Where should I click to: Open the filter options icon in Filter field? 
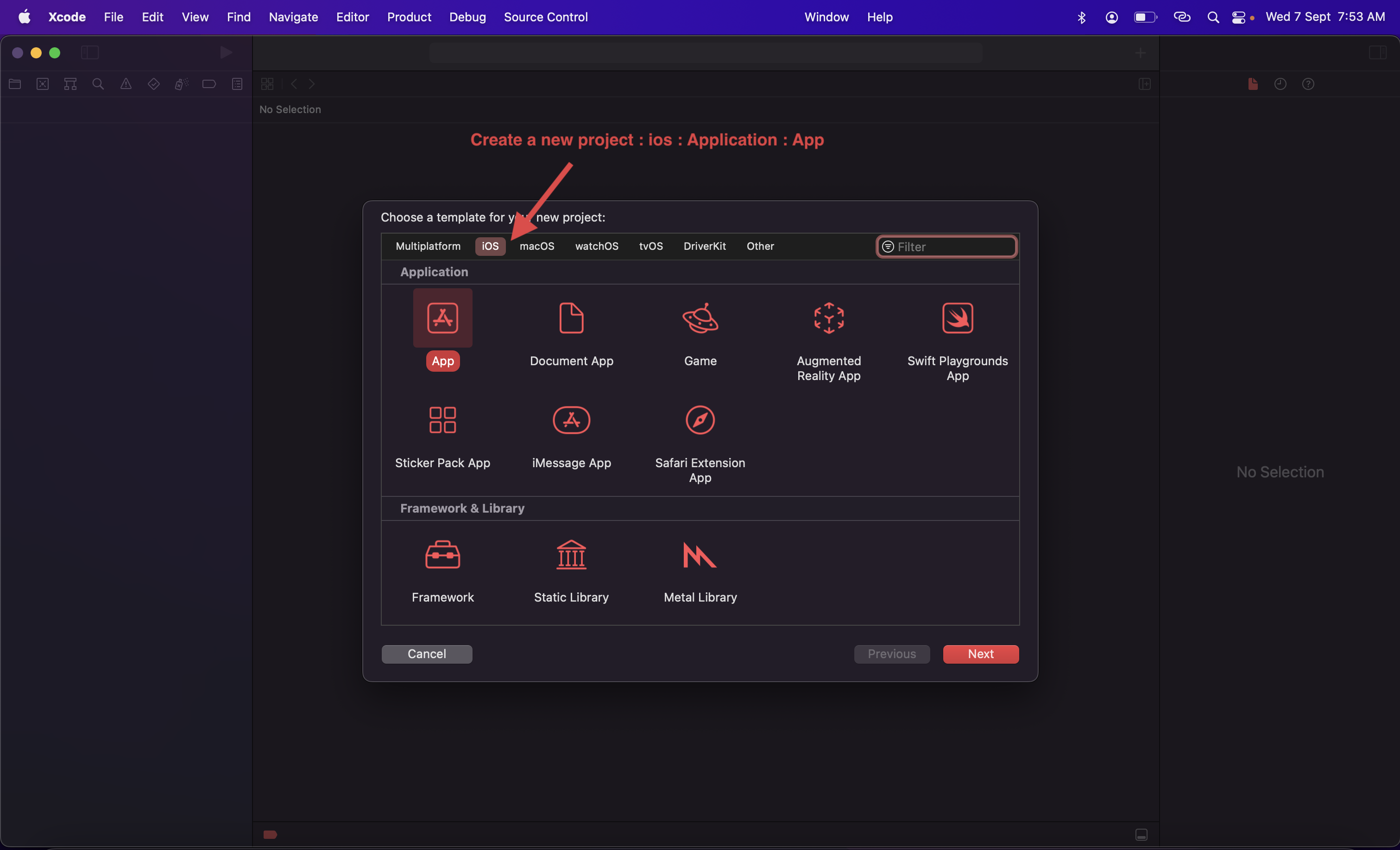pos(888,247)
